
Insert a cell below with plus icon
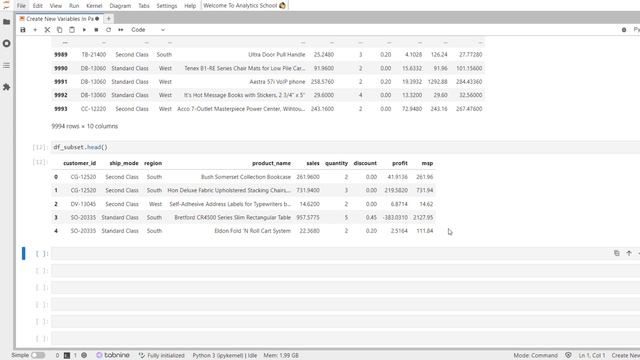point(35,30)
